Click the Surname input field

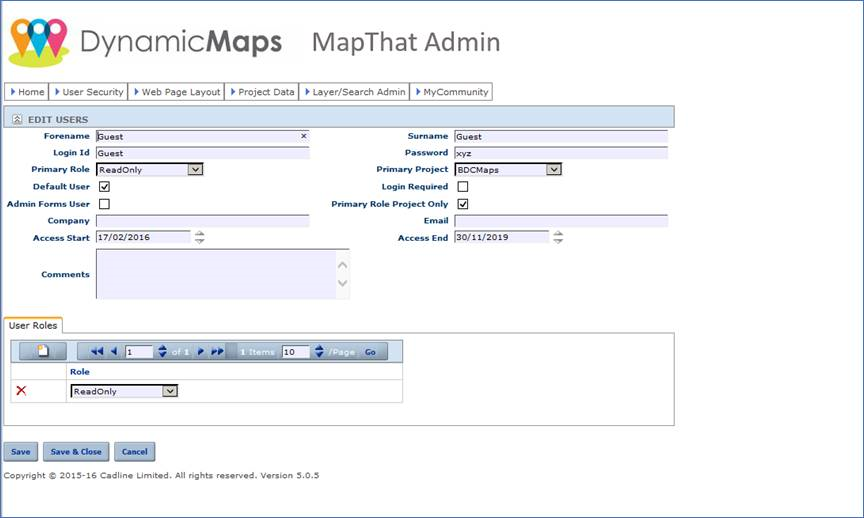point(561,136)
